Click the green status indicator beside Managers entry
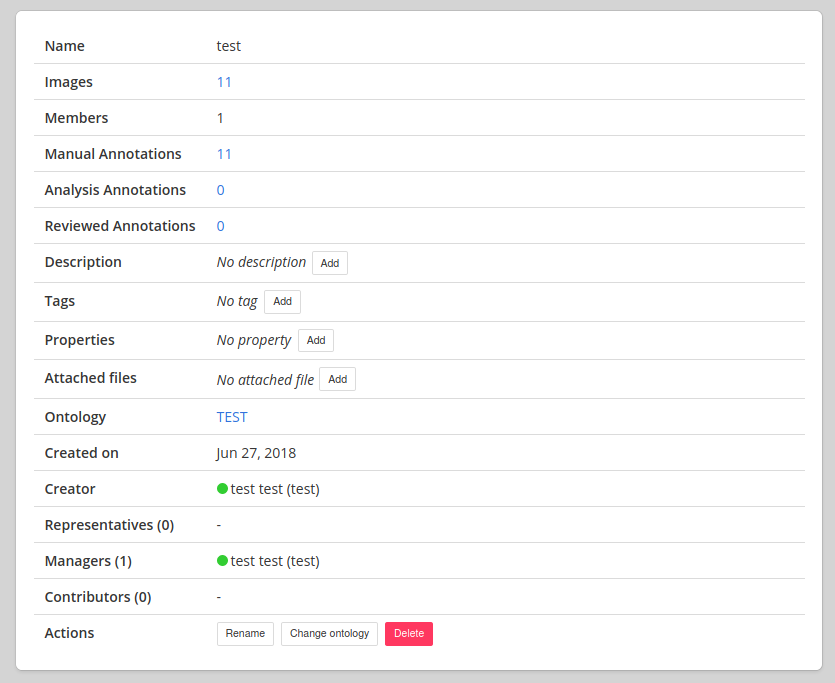835x683 pixels. pyautogui.click(x=221, y=561)
